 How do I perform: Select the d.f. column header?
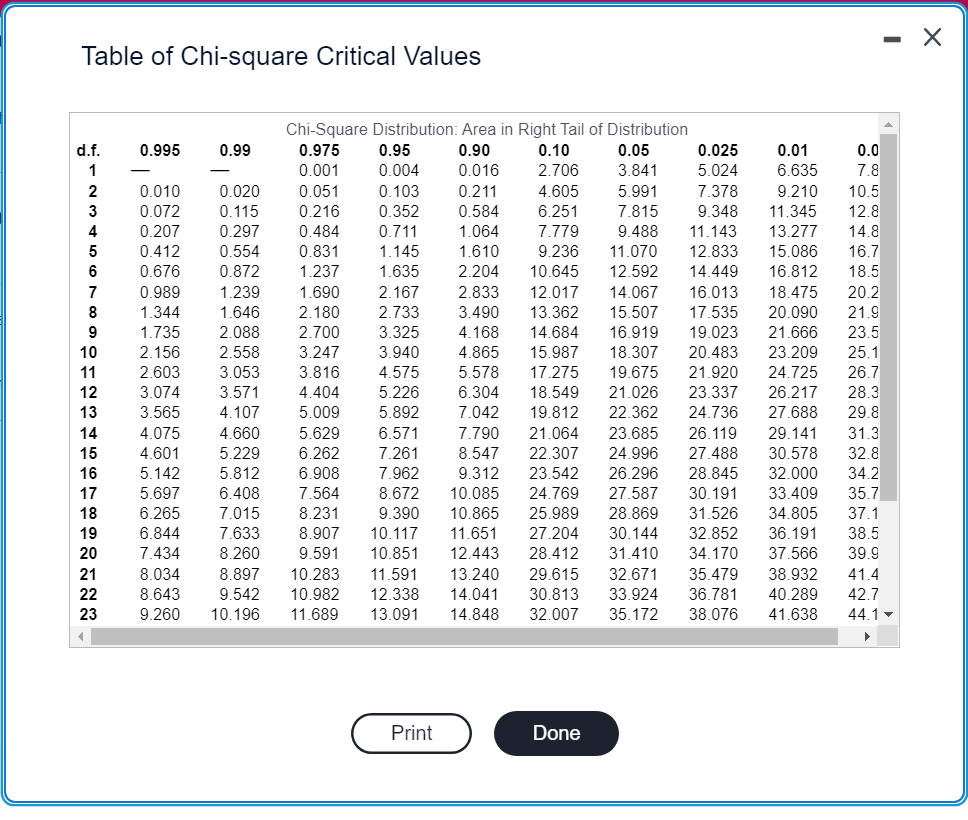point(88,151)
